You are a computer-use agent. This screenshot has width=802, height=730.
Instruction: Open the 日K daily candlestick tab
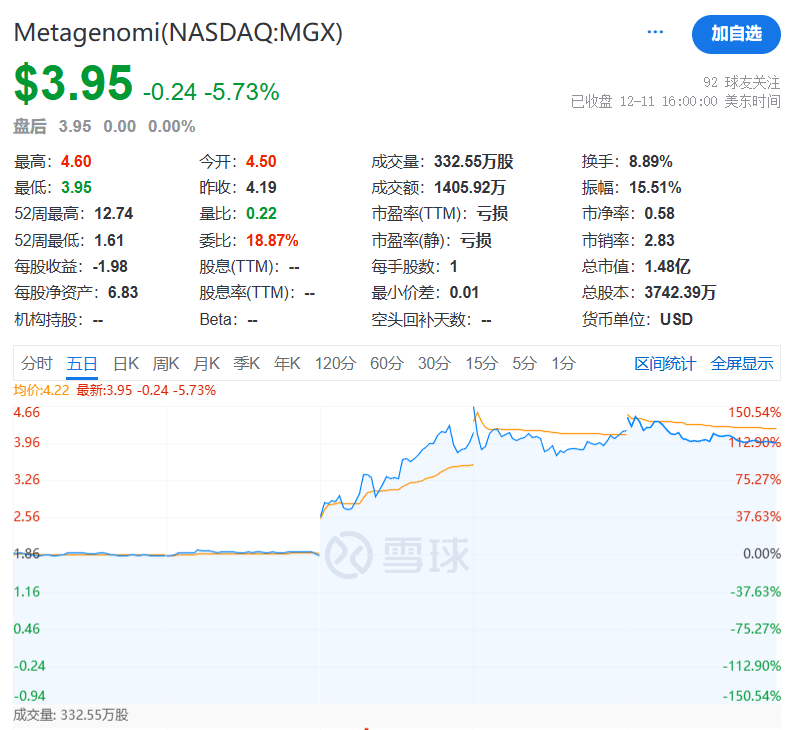pos(126,363)
